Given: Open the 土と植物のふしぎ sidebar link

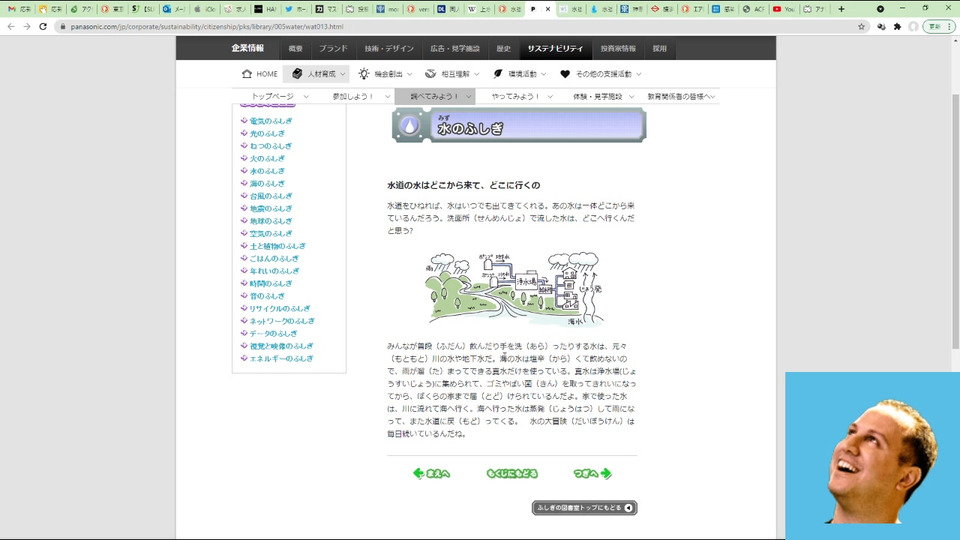Looking at the screenshot, I should click(x=277, y=246).
